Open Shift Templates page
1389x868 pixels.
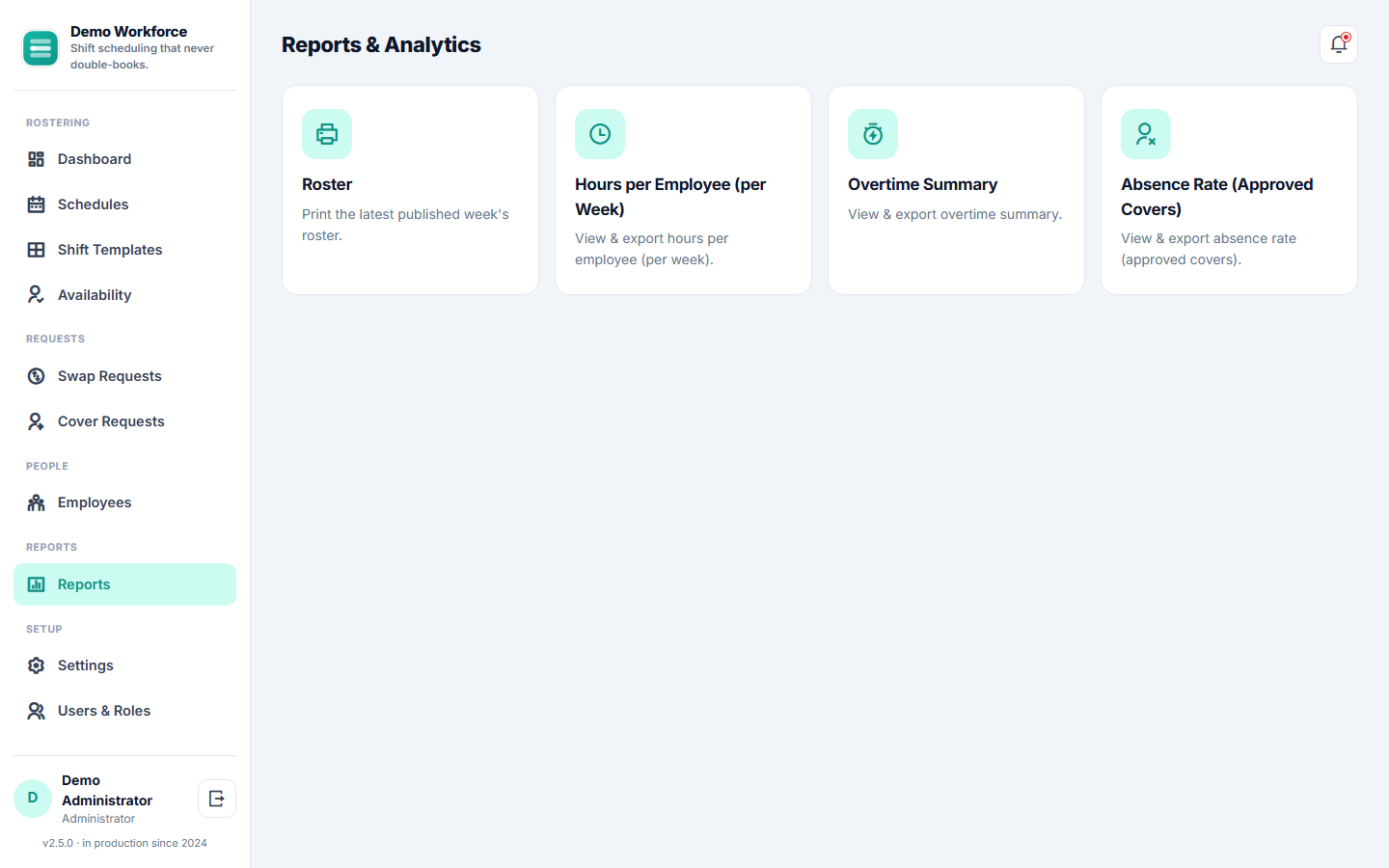coord(124,250)
